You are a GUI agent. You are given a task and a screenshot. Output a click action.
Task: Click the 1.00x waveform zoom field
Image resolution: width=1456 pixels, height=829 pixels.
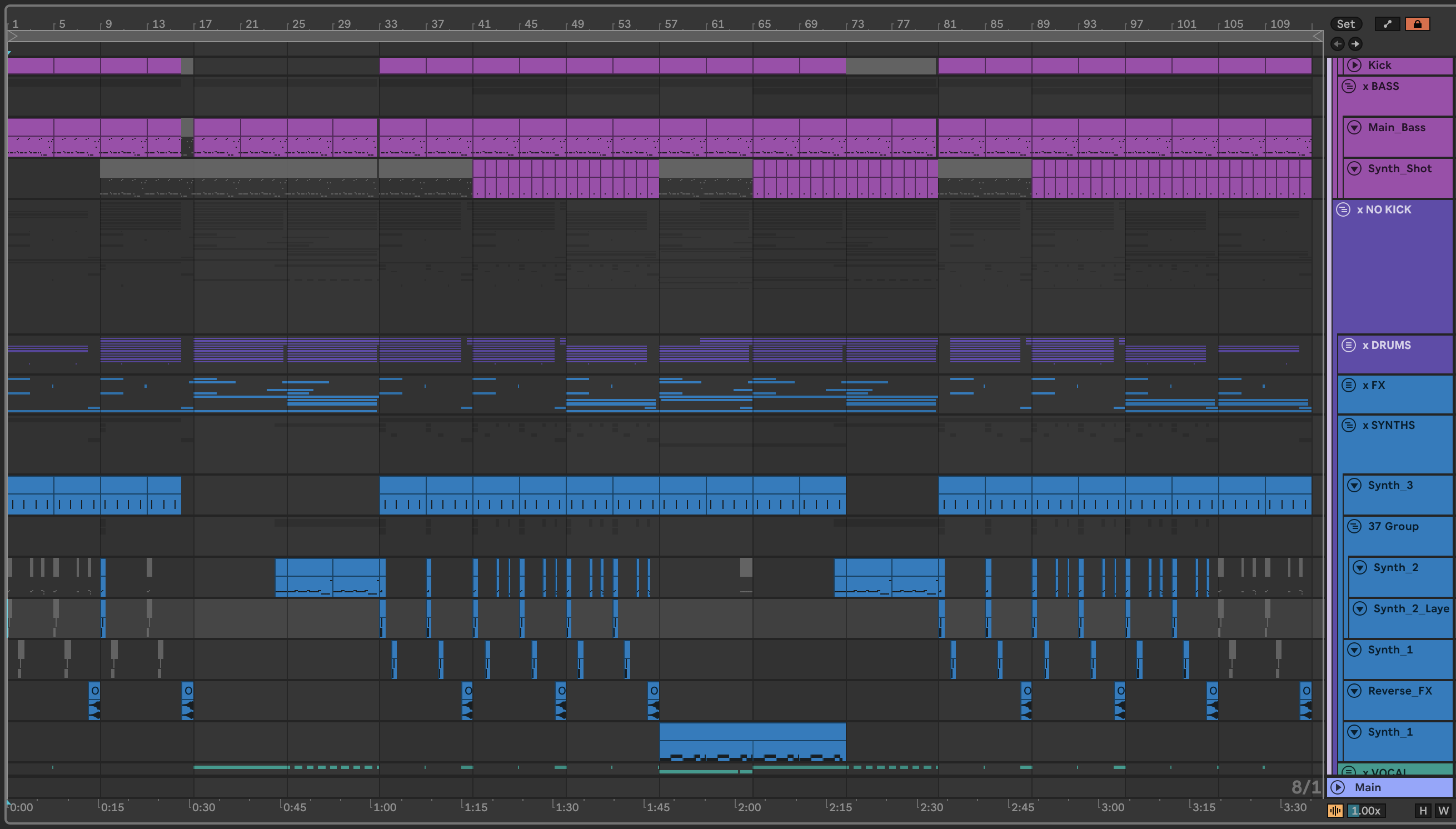(x=1365, y=810)
